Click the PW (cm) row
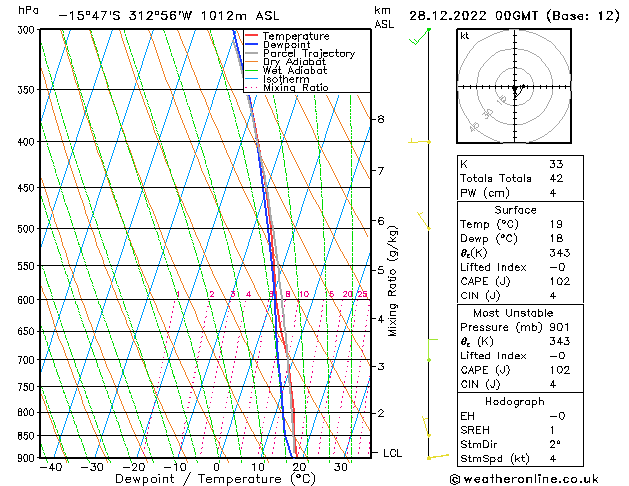The height and width of the screenshot is (486, 629). 520,193
